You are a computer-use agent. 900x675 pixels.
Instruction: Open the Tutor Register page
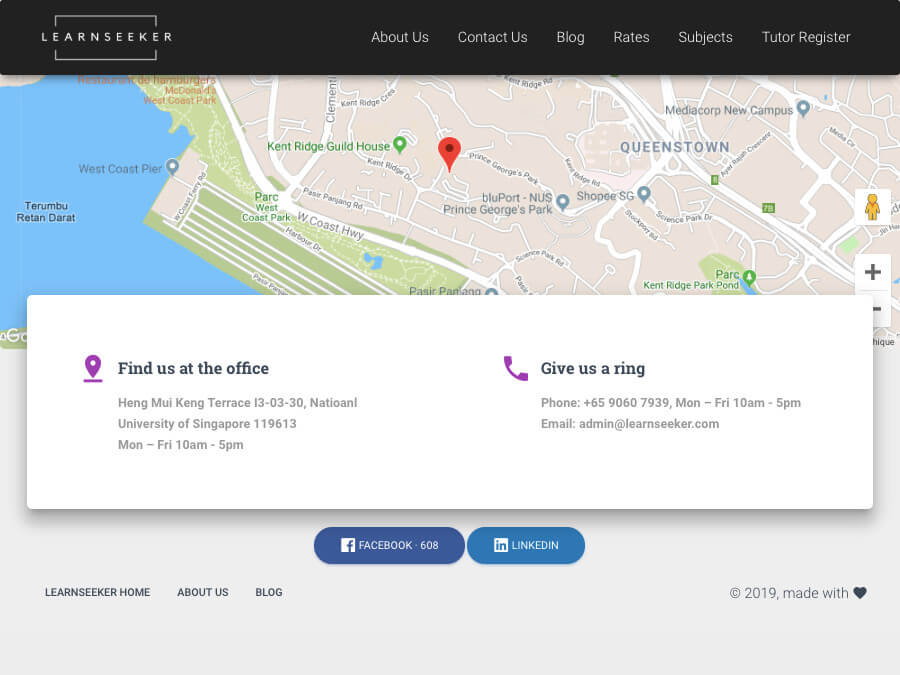805,37
